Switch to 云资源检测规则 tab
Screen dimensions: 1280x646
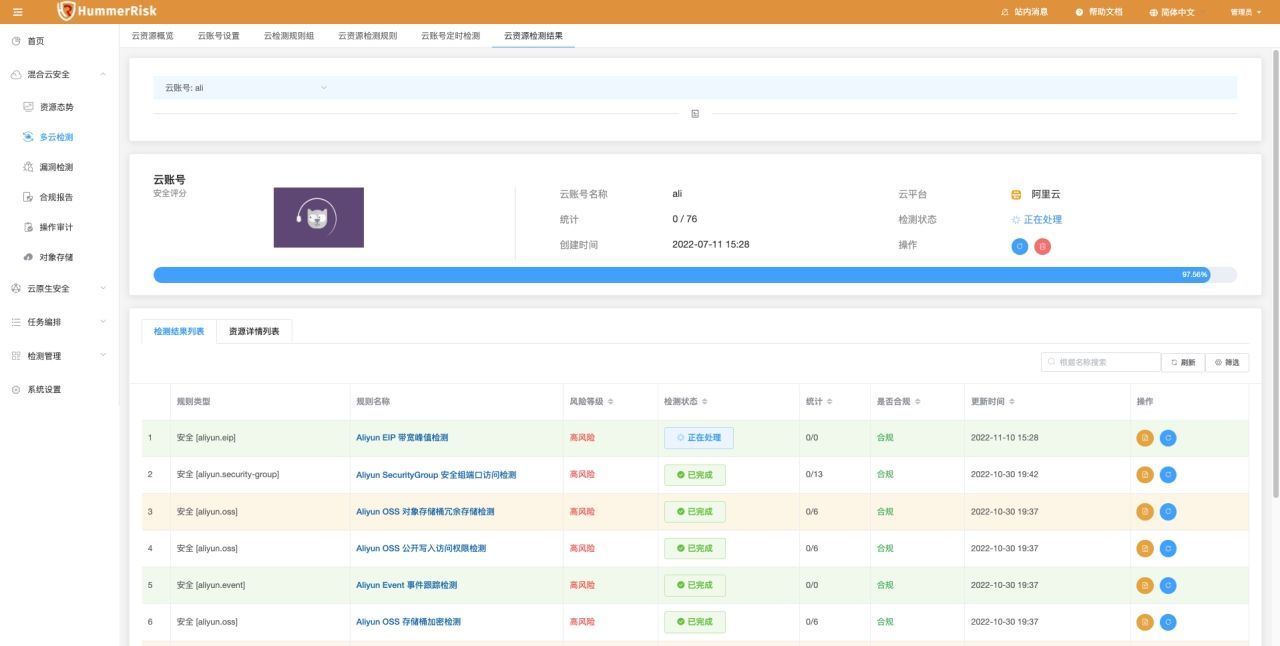coord(367,35)
